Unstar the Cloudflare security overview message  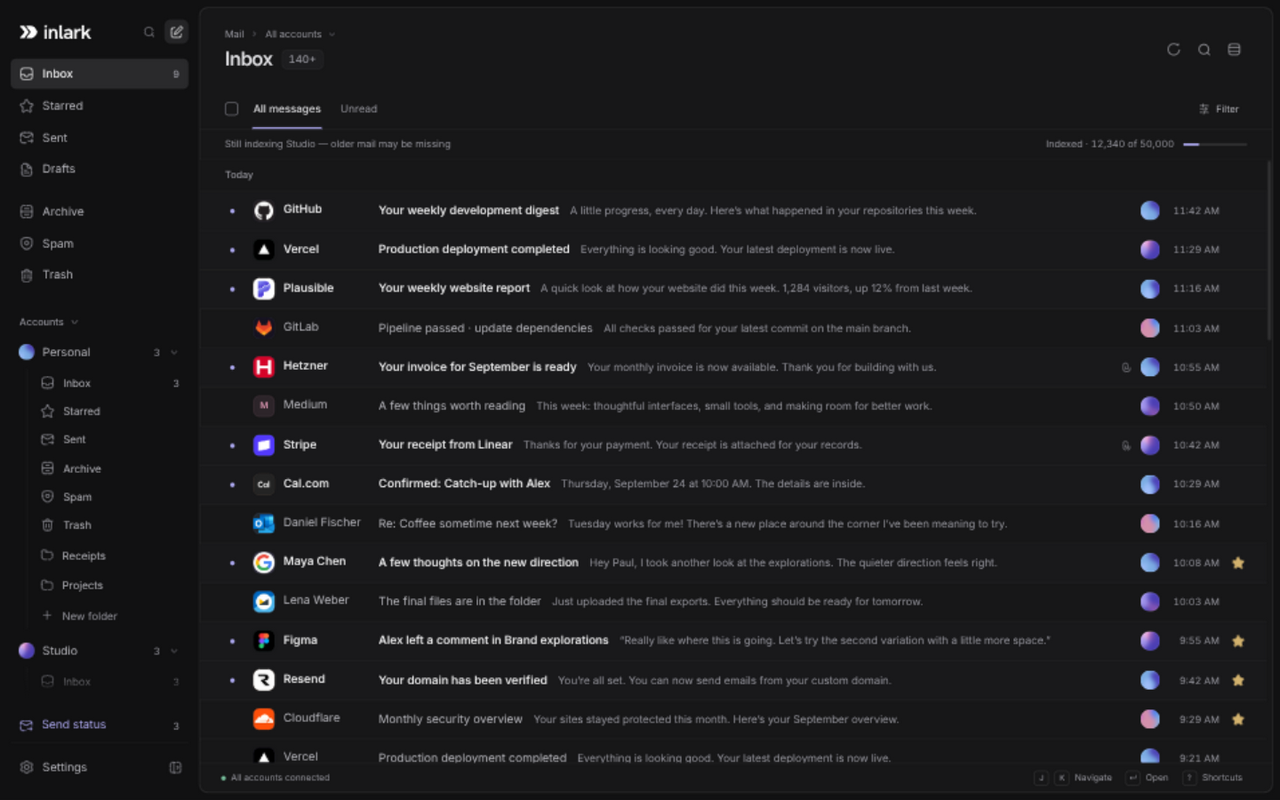(x=1238, y=719)
